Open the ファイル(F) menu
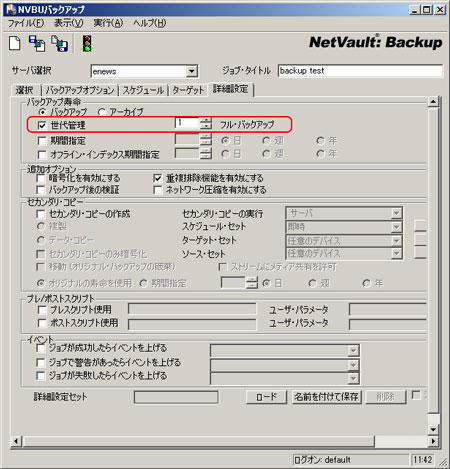The height and width of the screenshot is (469, 450). point(26,23)
